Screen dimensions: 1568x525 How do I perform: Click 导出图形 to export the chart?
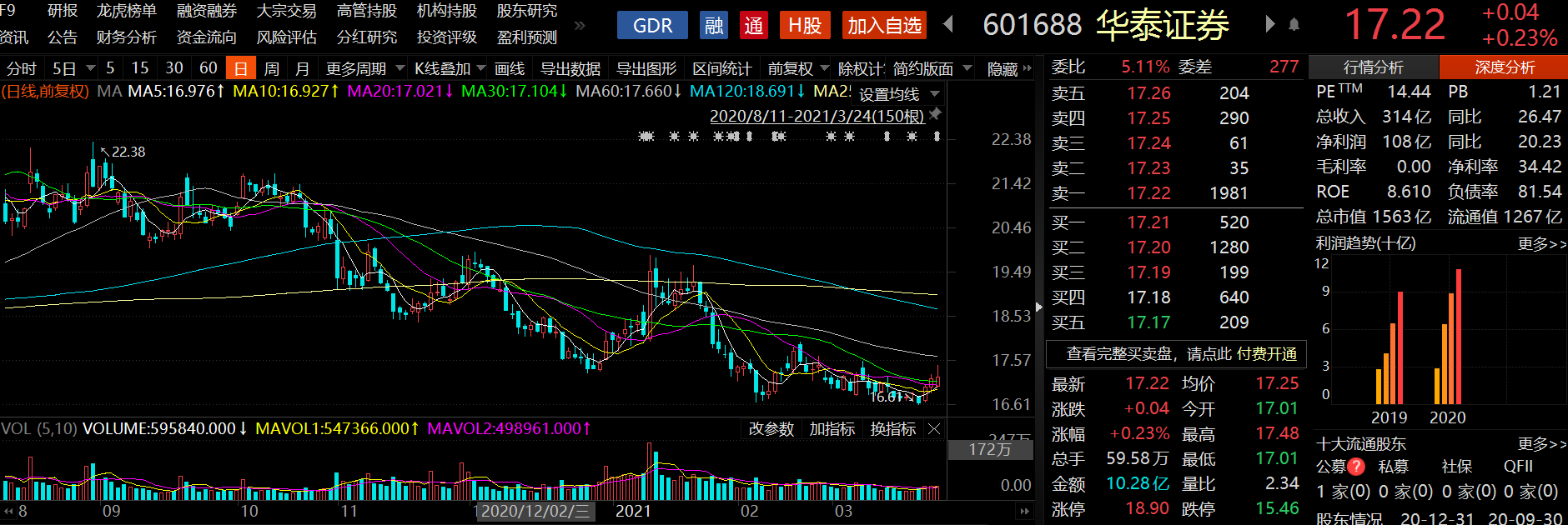click(x=646, y=68)
